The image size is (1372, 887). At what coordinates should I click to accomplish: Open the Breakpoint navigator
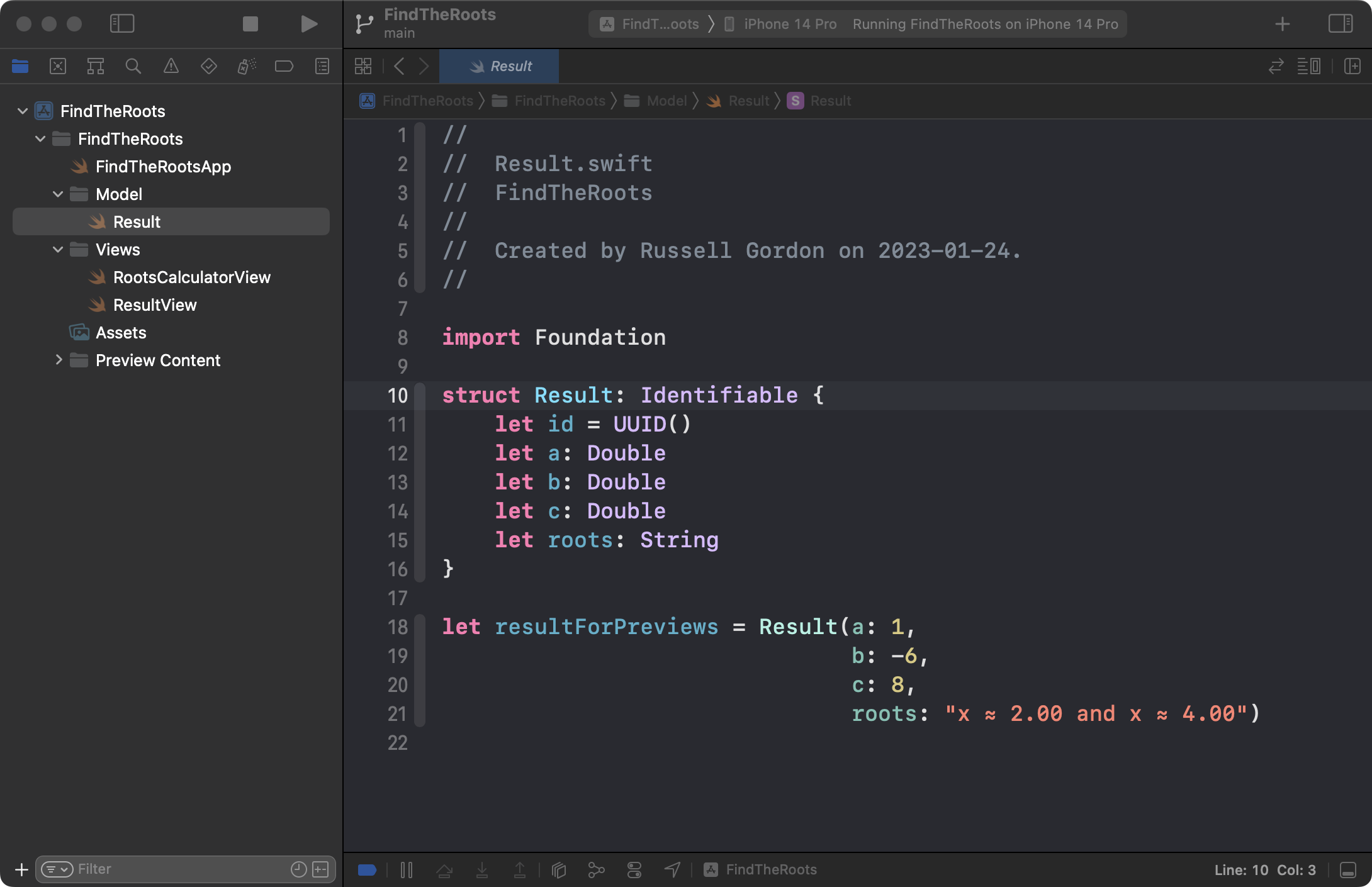(284, 66)
